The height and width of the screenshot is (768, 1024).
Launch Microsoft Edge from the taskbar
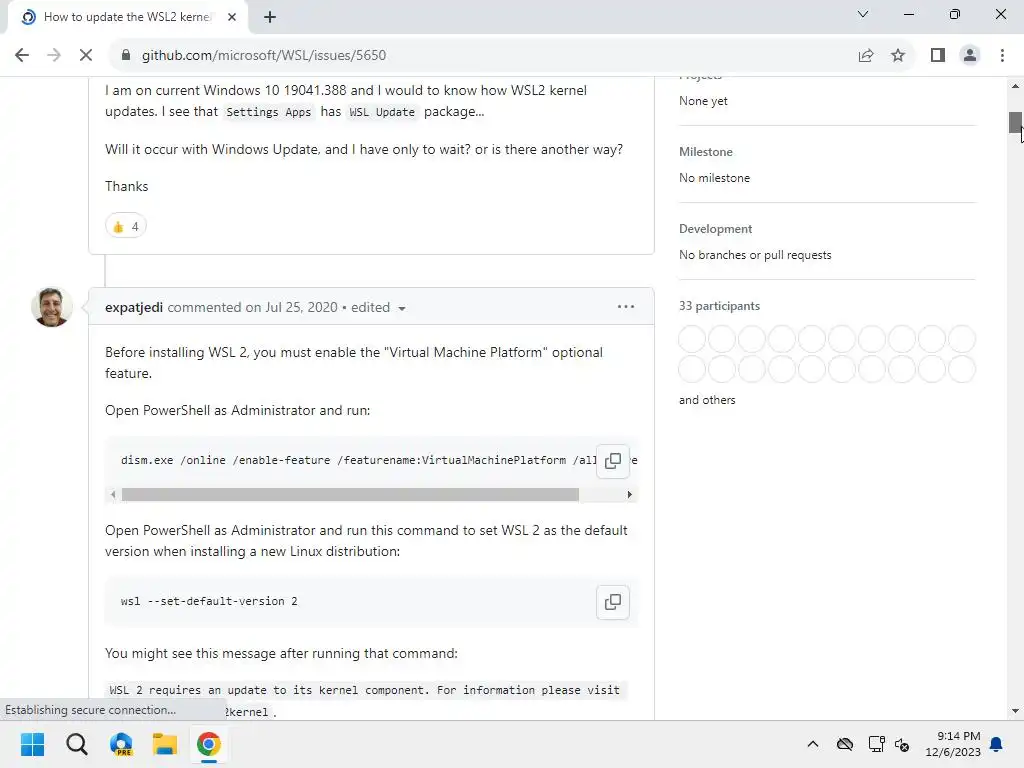[x=121, y=744]
